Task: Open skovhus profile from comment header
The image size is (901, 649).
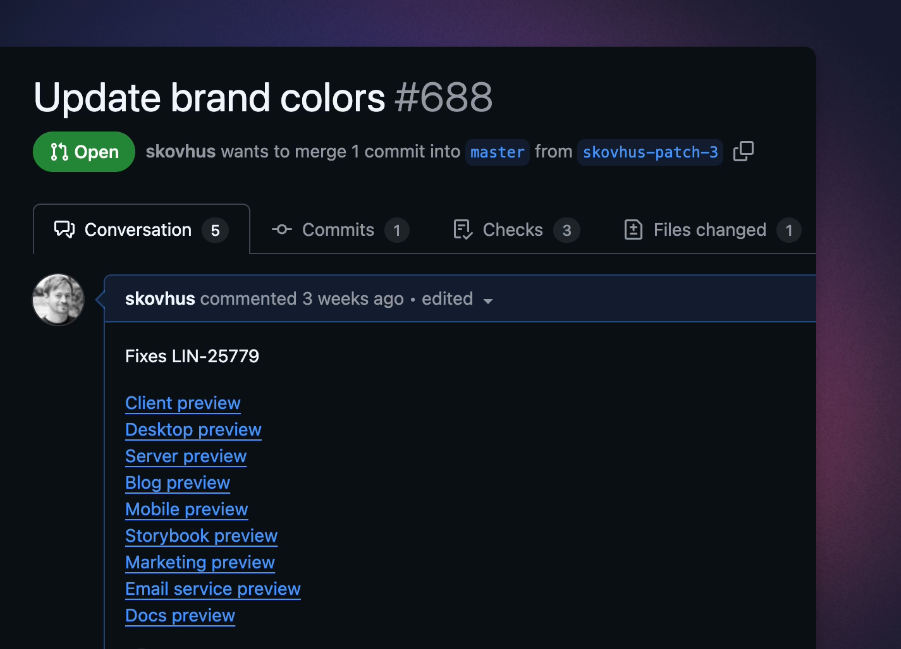Action: (160, 299)
